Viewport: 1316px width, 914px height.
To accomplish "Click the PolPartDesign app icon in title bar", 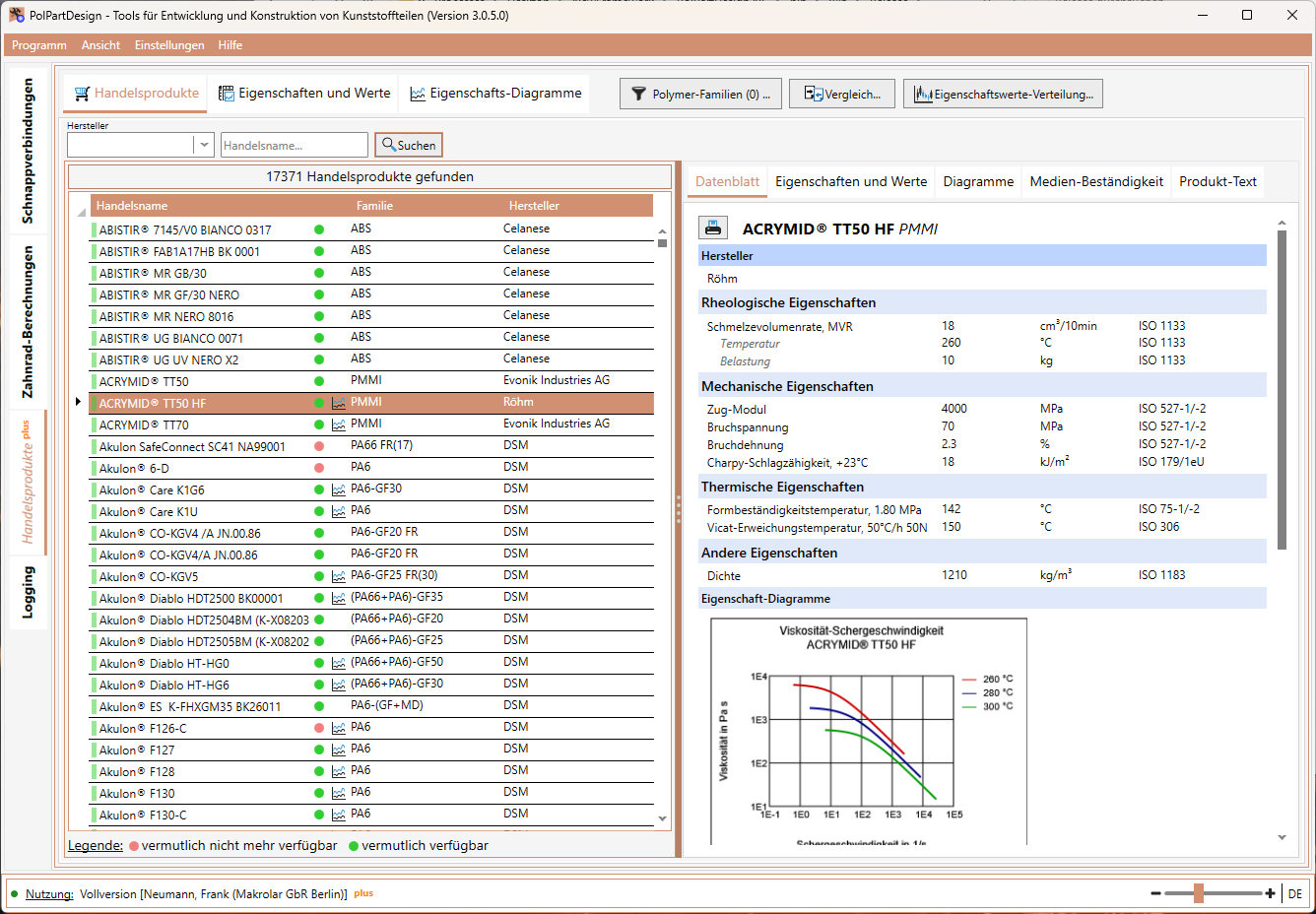I will [x=17, y=15].
